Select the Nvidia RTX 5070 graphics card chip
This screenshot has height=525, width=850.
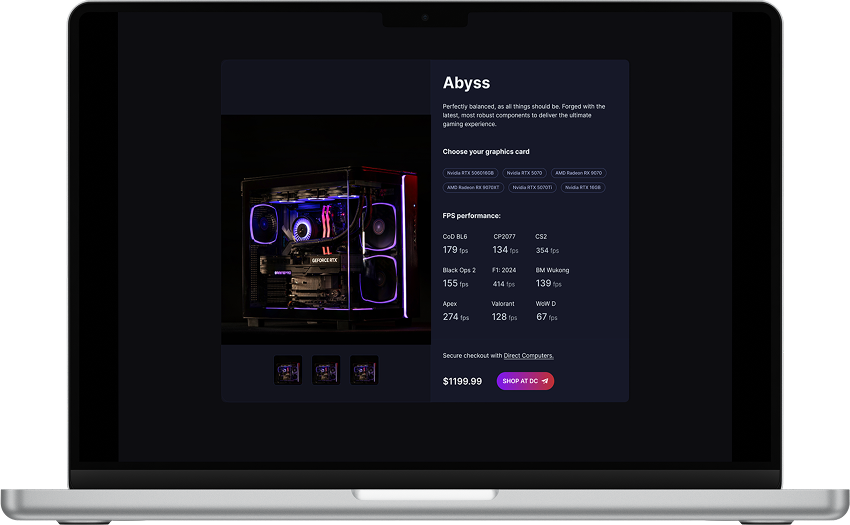tap(524, 173)
